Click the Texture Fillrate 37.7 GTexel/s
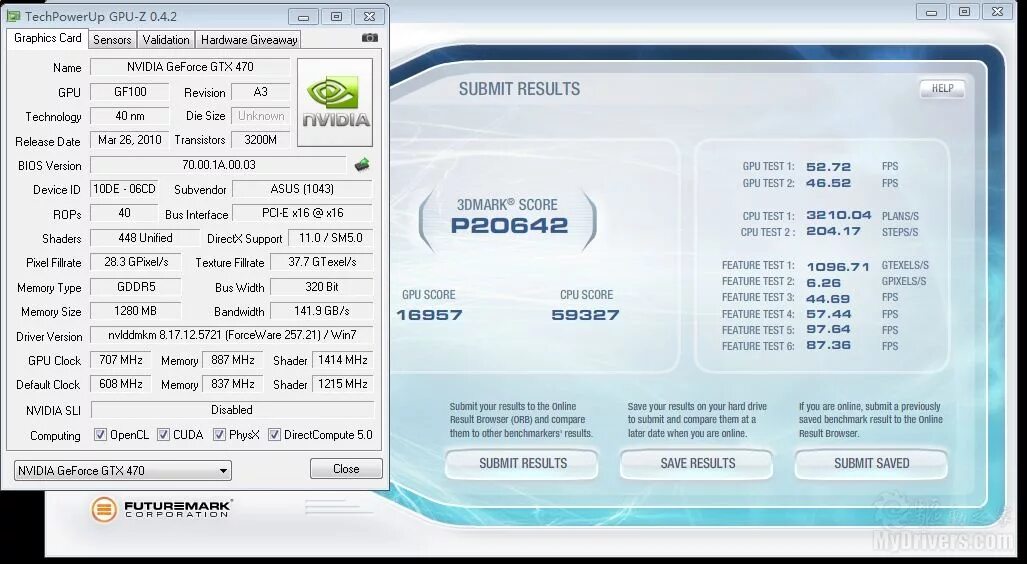This screenshot has width=1027, height=564. 322,262
